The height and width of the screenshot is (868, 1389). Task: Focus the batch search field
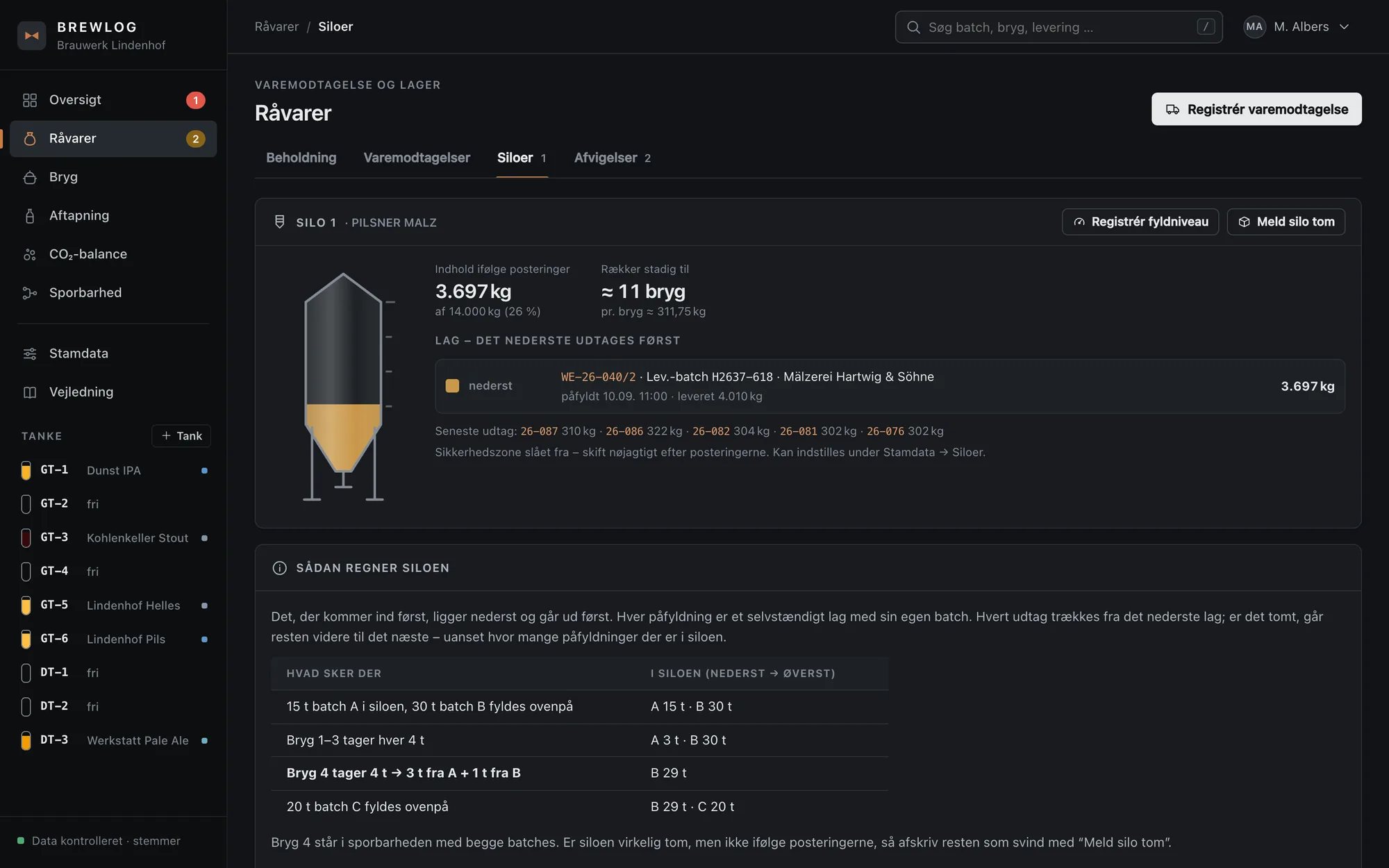pos(1058,27)
